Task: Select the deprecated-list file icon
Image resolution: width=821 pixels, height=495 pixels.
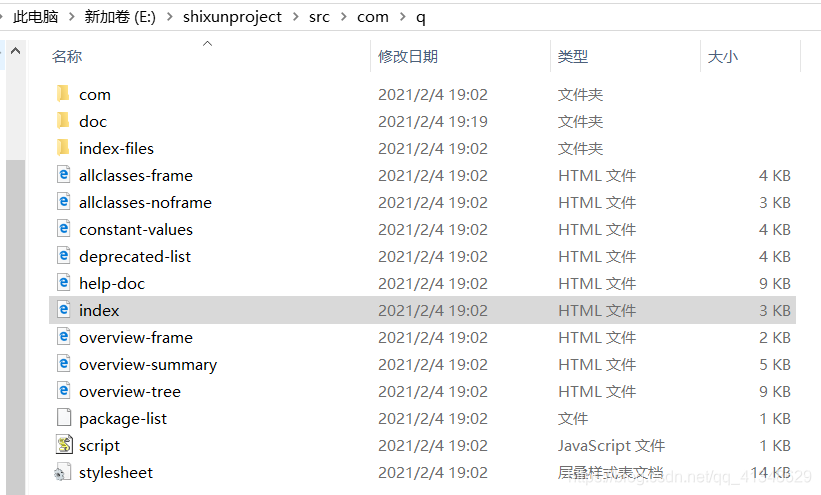Action: (63, 256)
